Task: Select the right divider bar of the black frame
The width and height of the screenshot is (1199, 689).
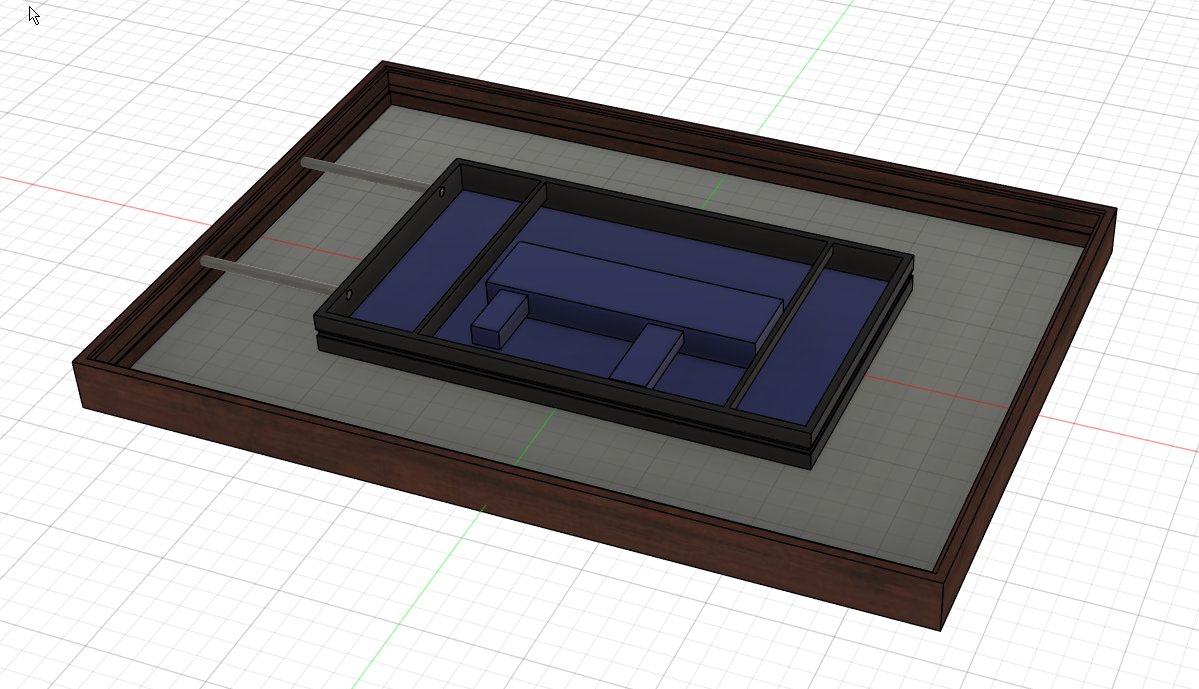Action: 780,325
